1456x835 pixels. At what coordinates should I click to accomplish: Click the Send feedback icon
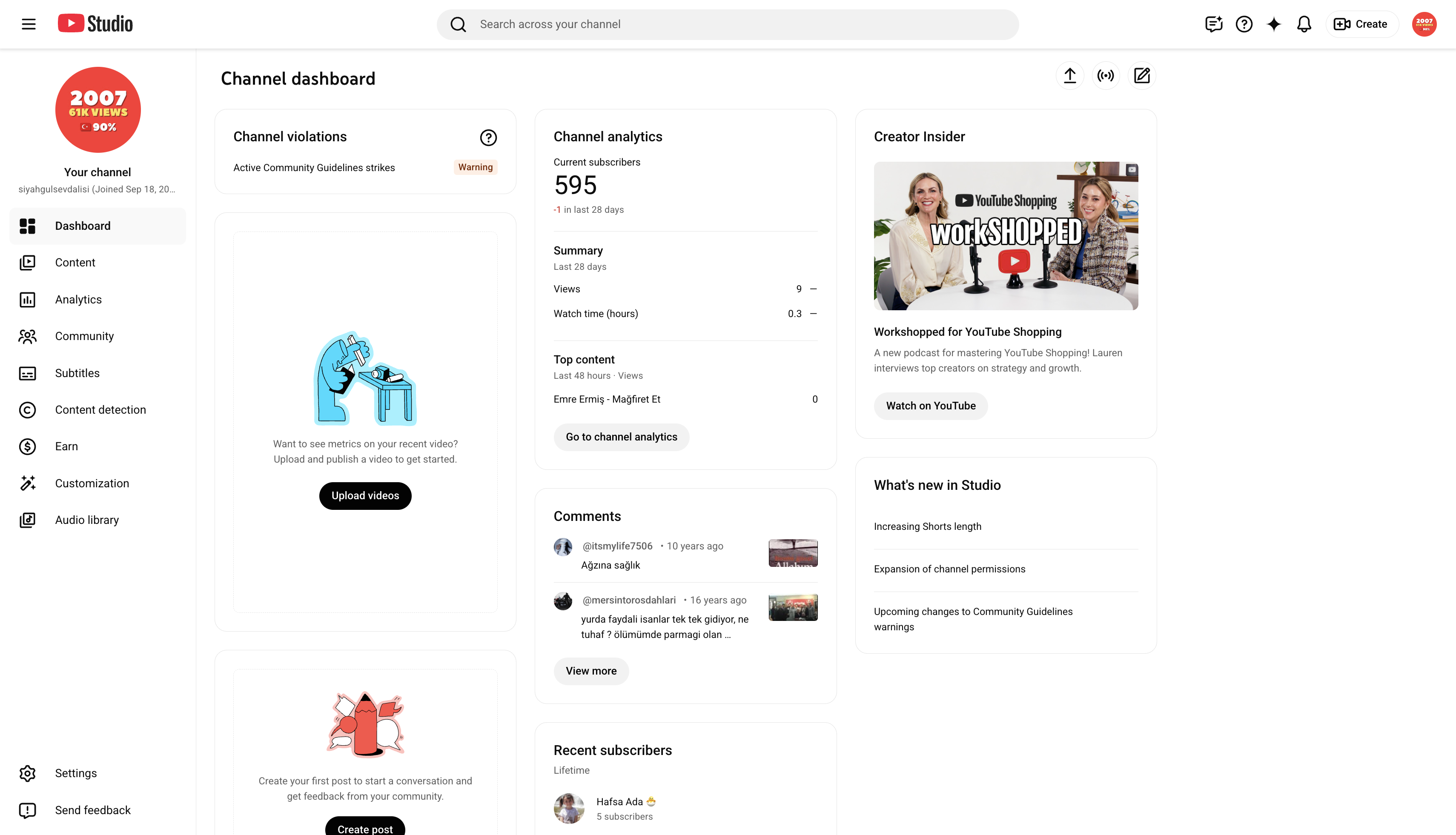pos(28,810)
